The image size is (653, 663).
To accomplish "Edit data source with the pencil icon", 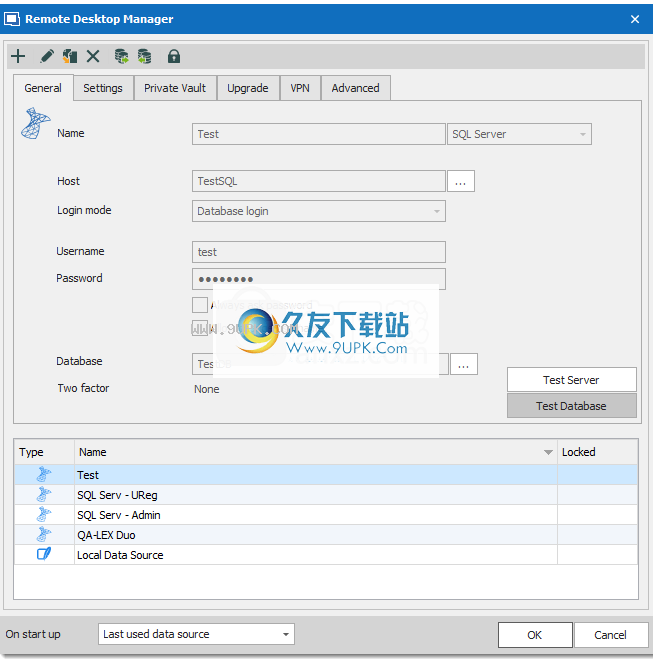I will coord(47,56).
